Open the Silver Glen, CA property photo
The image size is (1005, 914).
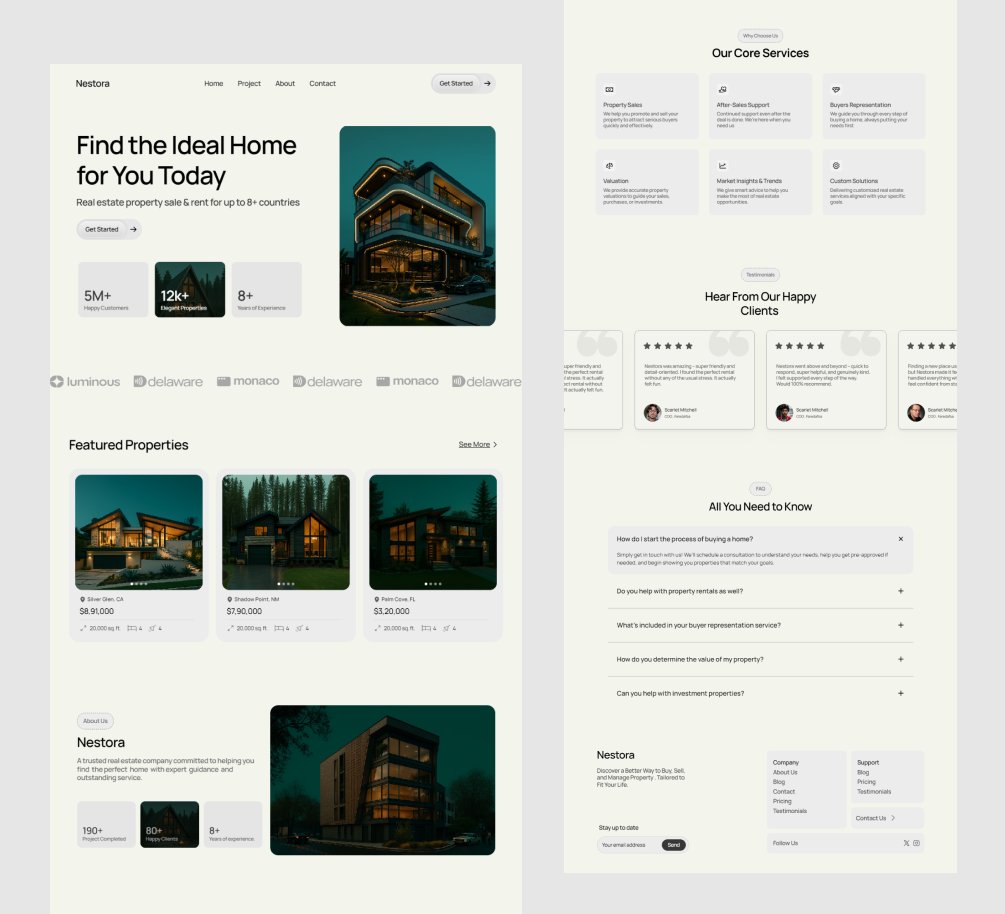[138, 532]
